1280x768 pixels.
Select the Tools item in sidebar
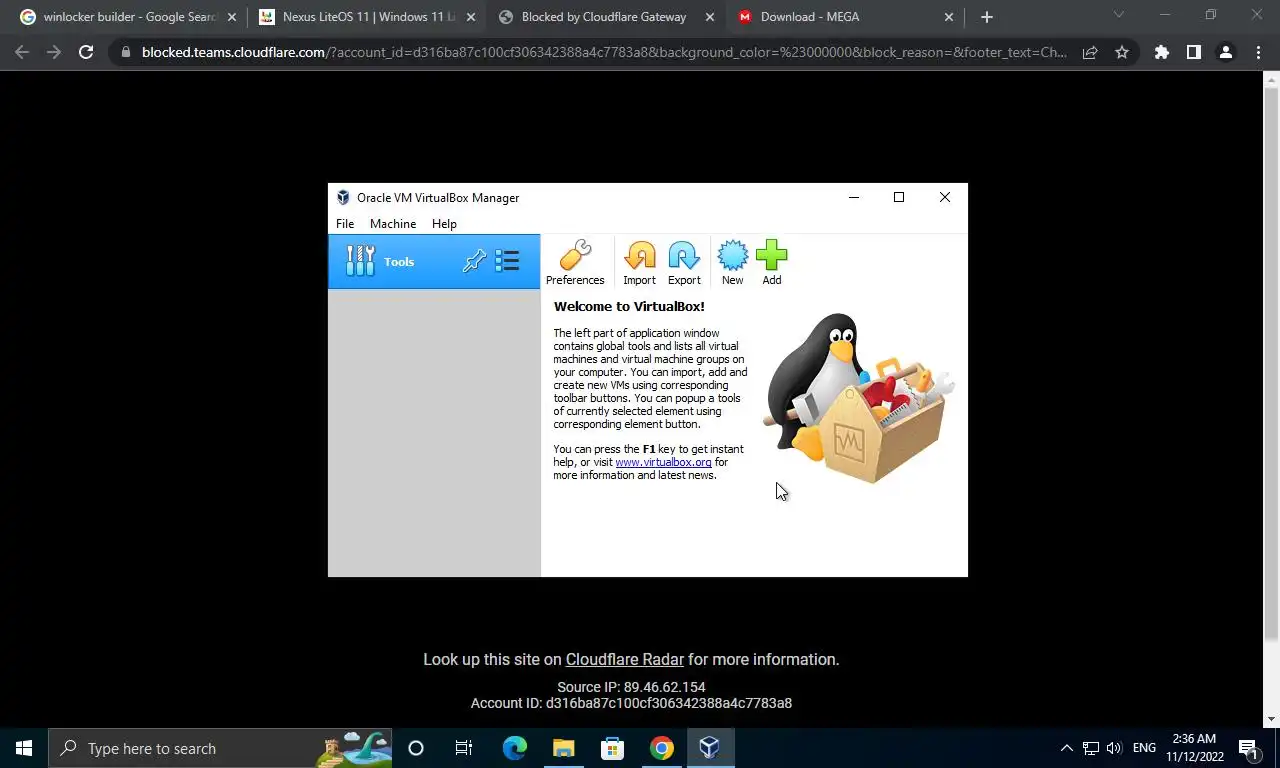pyautogui.click(x=434, y=262)
